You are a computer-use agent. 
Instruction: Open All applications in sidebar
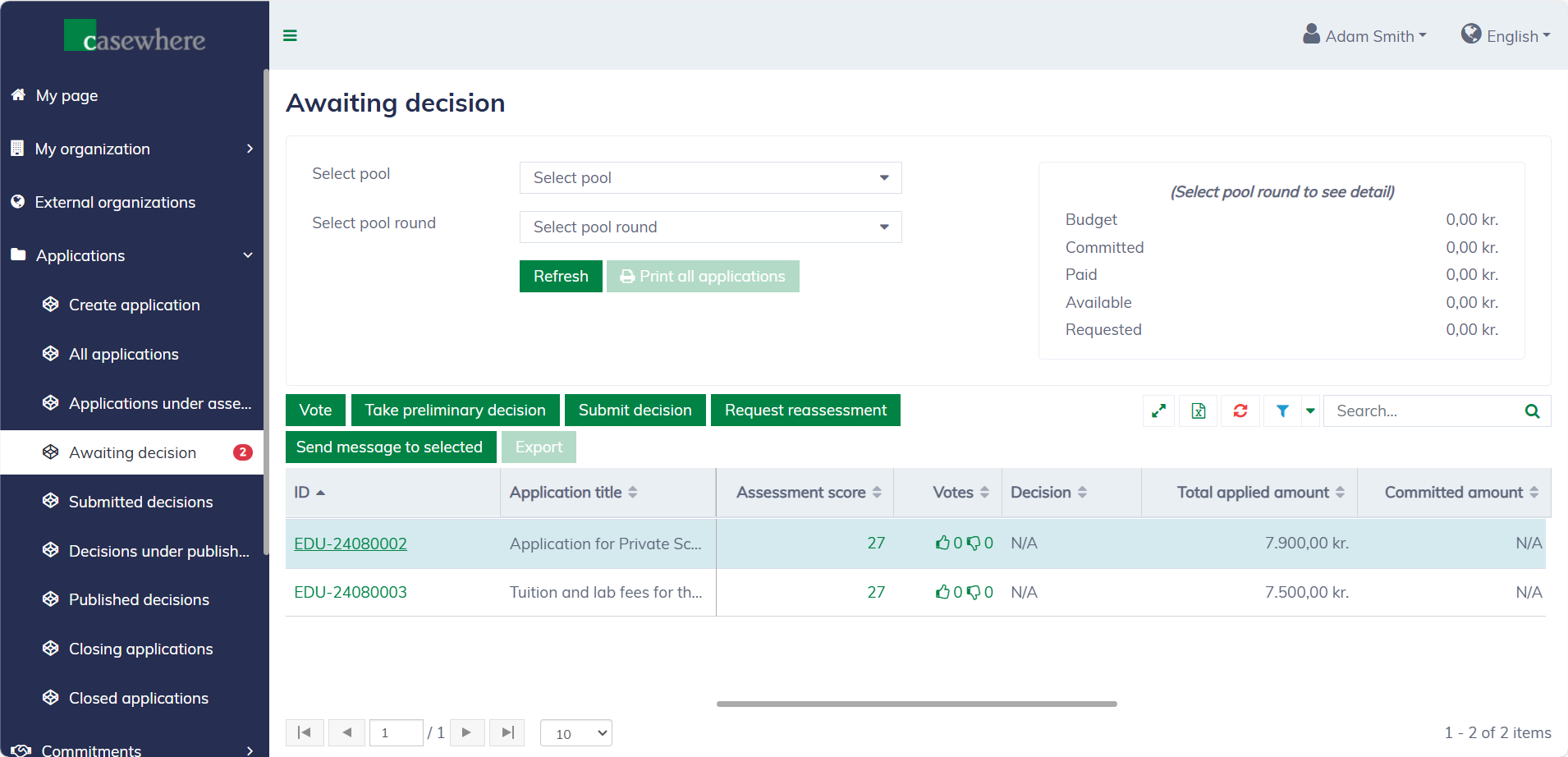tap(123, 354)
